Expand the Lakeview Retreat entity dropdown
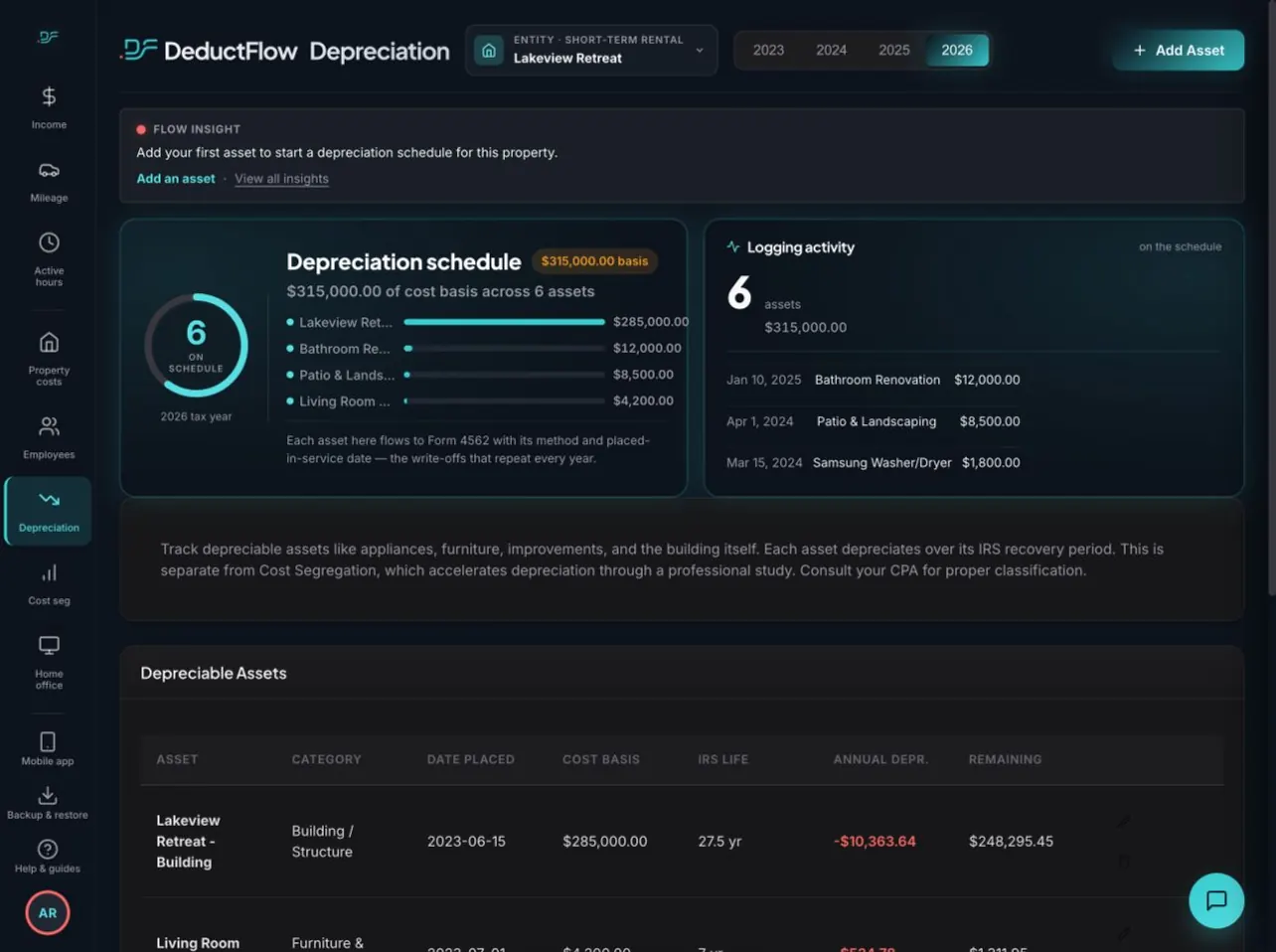This screenshot has width=1276, height=952. (x=591, y=50)
